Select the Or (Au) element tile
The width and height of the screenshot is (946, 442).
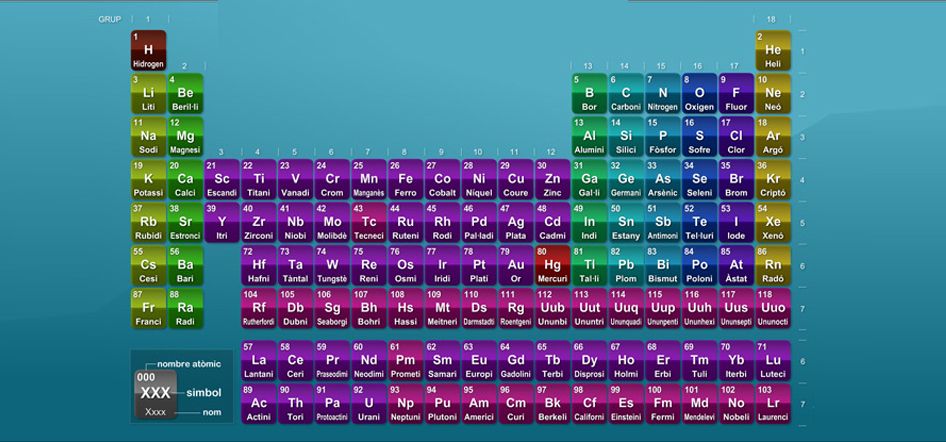point(516,266)
